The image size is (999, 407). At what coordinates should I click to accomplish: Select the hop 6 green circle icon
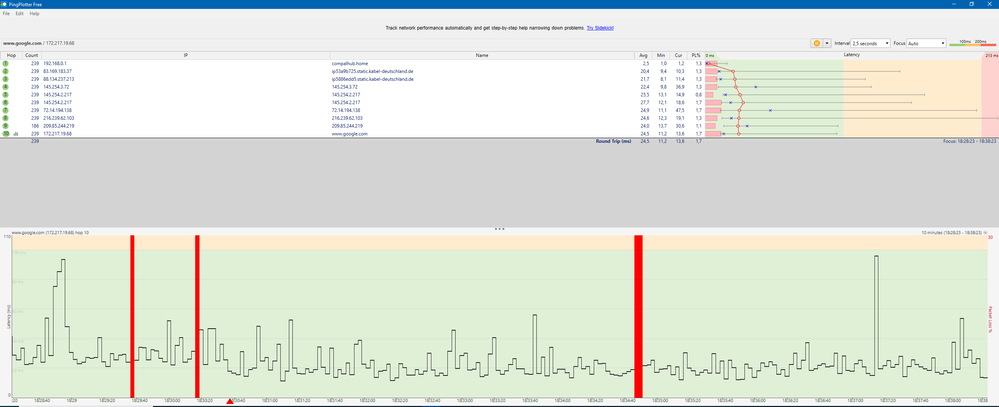[x=5, y=103]
